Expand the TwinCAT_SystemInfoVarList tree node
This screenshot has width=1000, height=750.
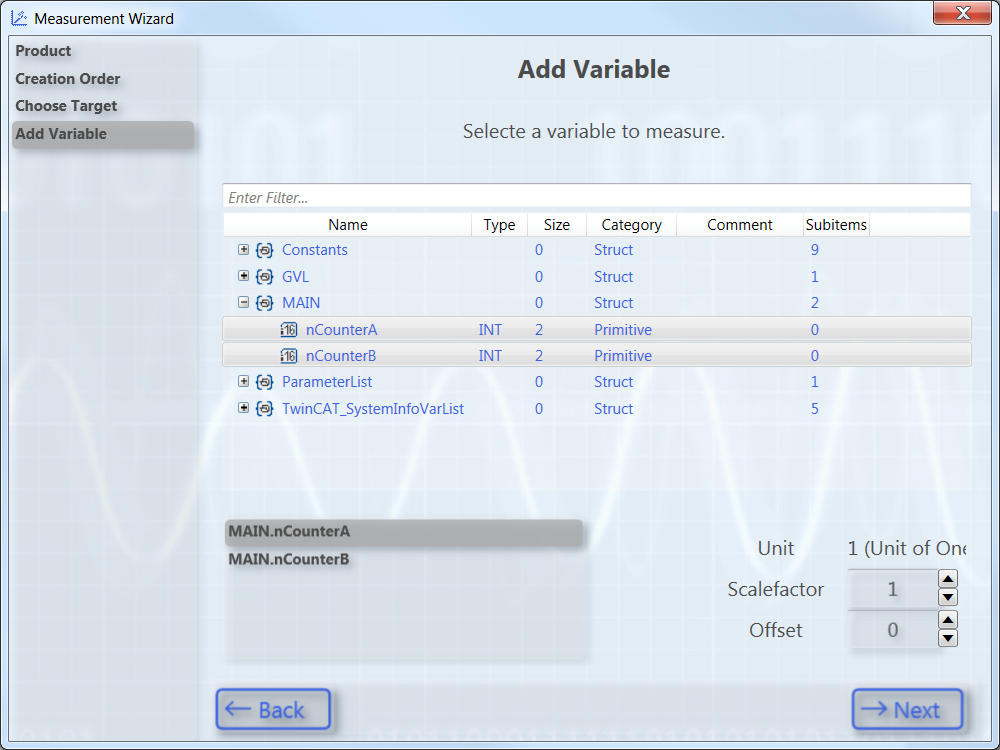[x=244, y=408]
